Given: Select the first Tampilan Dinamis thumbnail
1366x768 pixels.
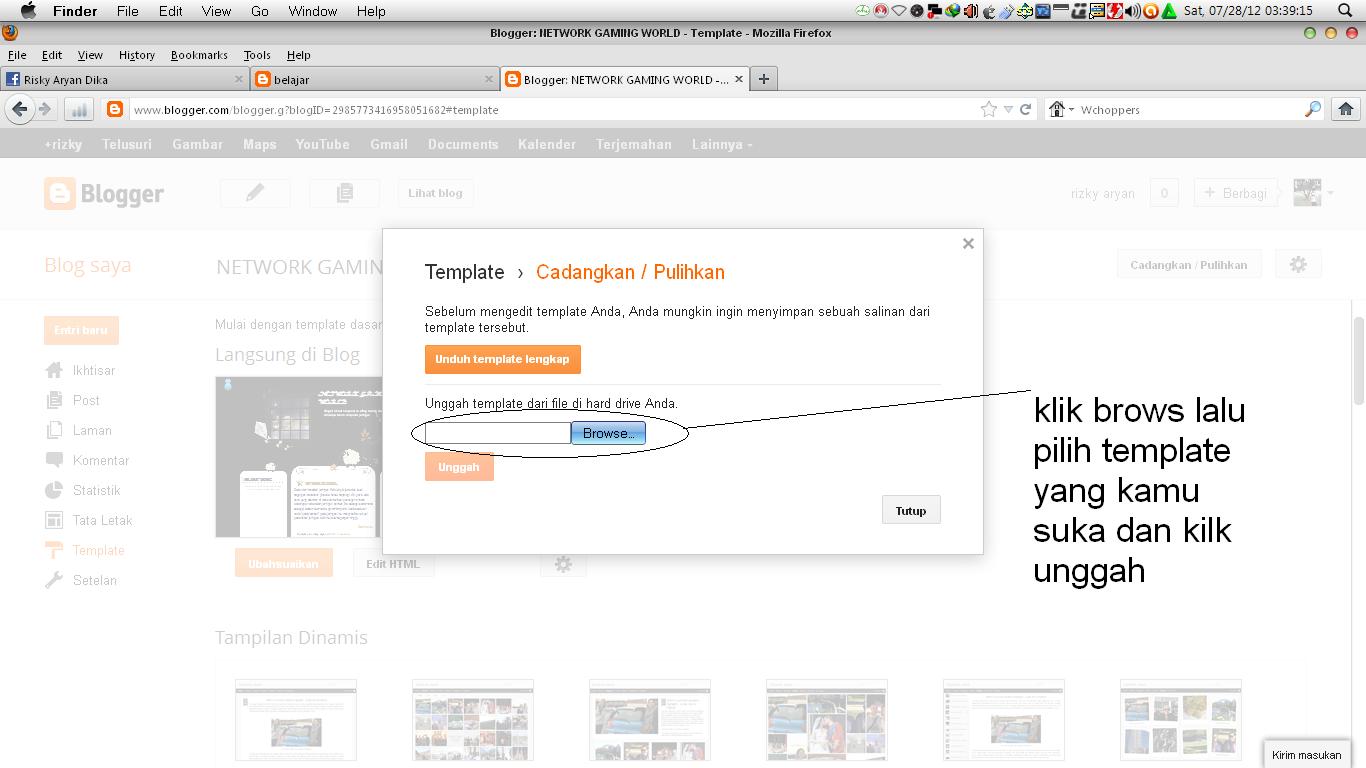Looking at the screenshot, I should (296, 720).
